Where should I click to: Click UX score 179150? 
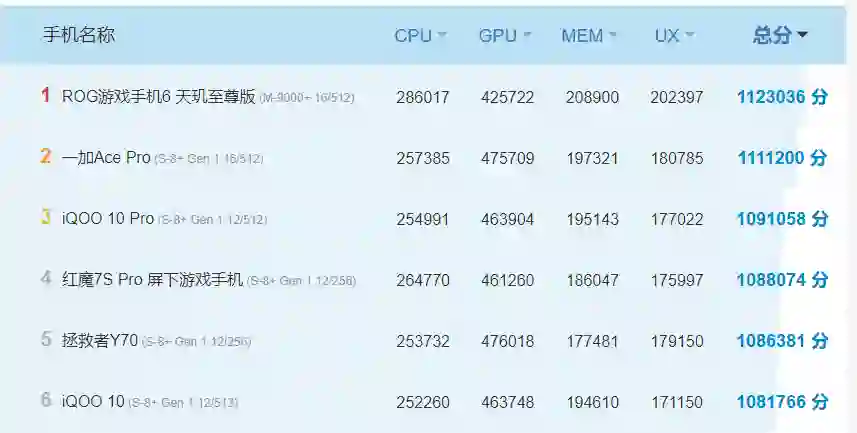tap(677, 341)
